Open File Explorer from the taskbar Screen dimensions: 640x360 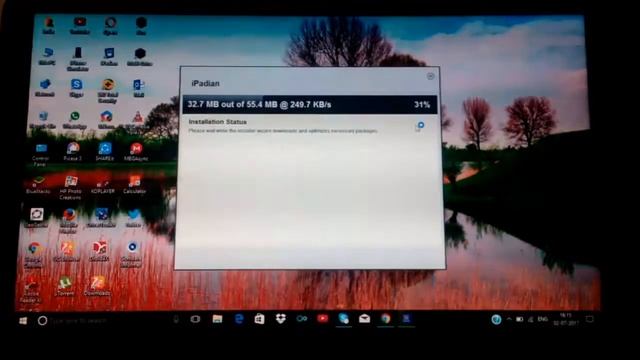pyautogui.click(x=217, y=319)
